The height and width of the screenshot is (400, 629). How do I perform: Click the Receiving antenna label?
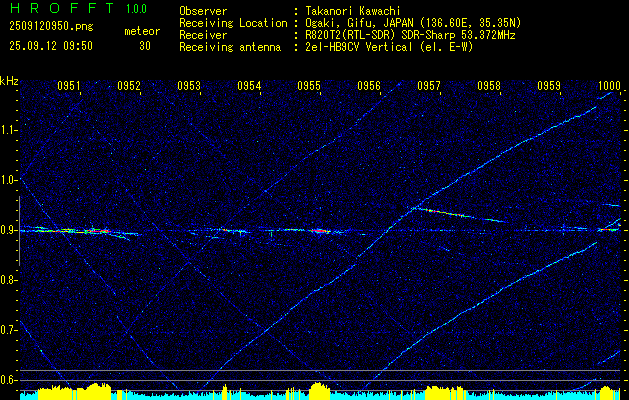tap(230, 47)
